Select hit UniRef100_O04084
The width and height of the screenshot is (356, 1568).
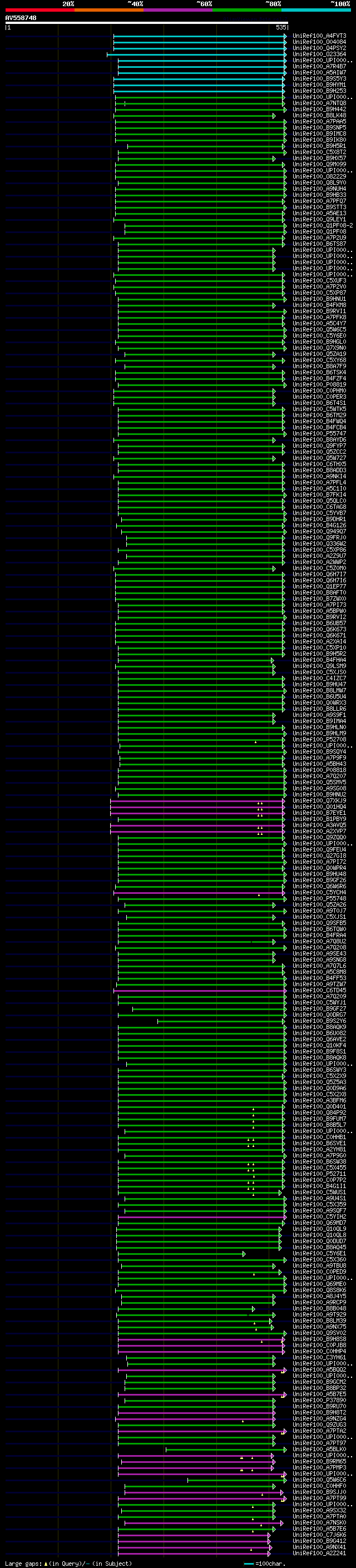pyautogui.click(x=319, y=42)
